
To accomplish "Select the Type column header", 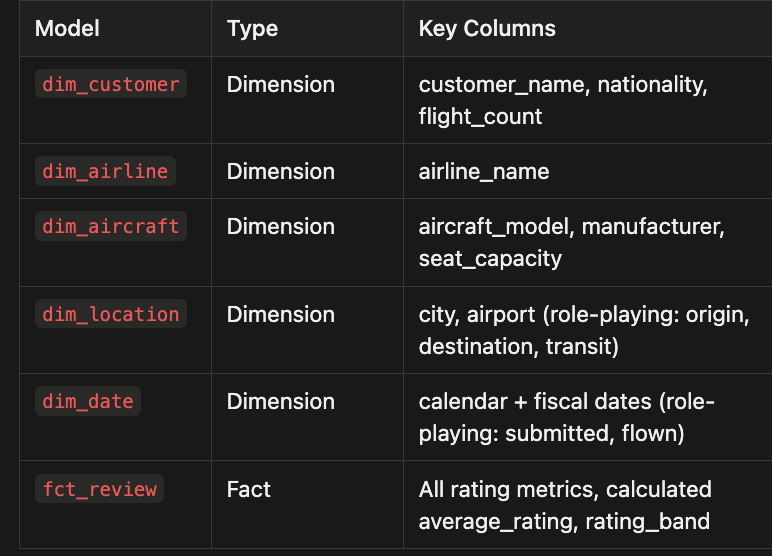I will coord(253,28).
